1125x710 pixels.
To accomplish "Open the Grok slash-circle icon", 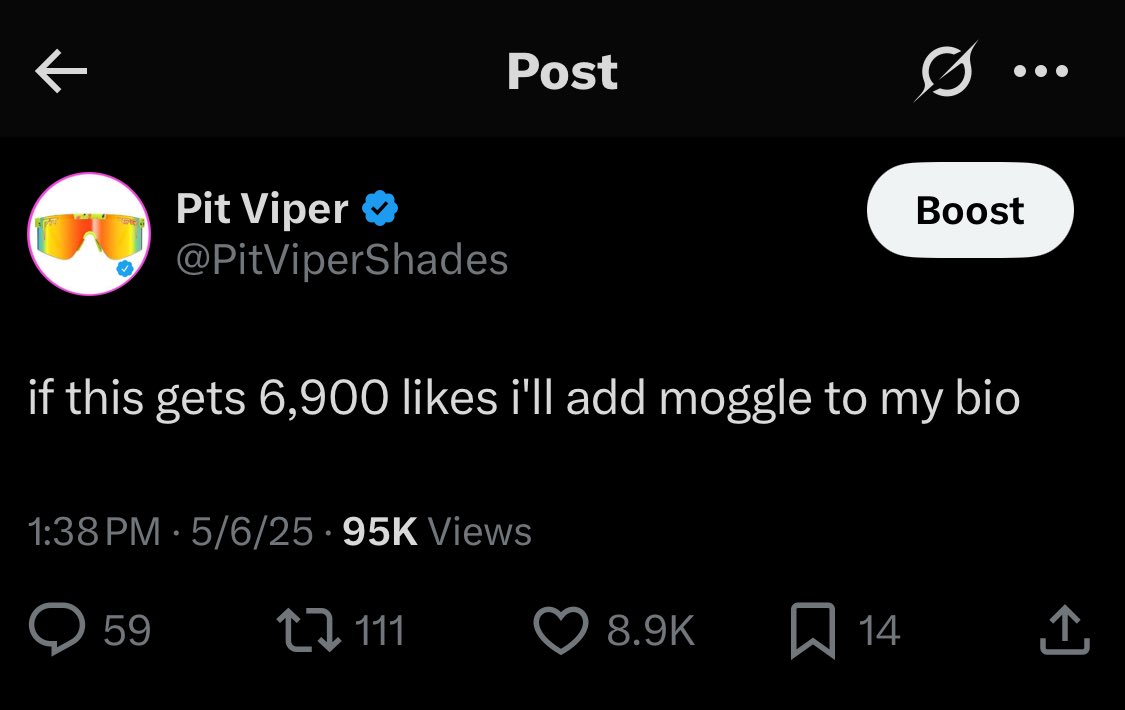I will (945, 72).
